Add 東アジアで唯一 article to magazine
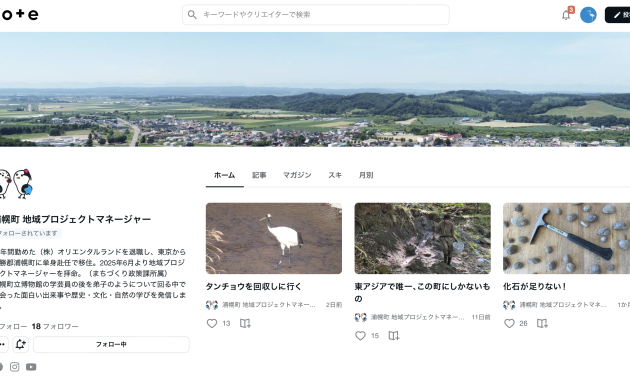630x380 pixels. [394, 336]
